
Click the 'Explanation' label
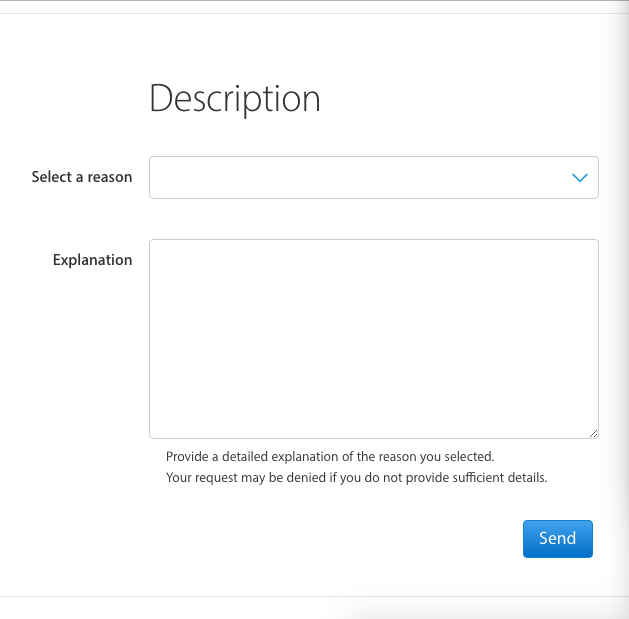point(93,260)
